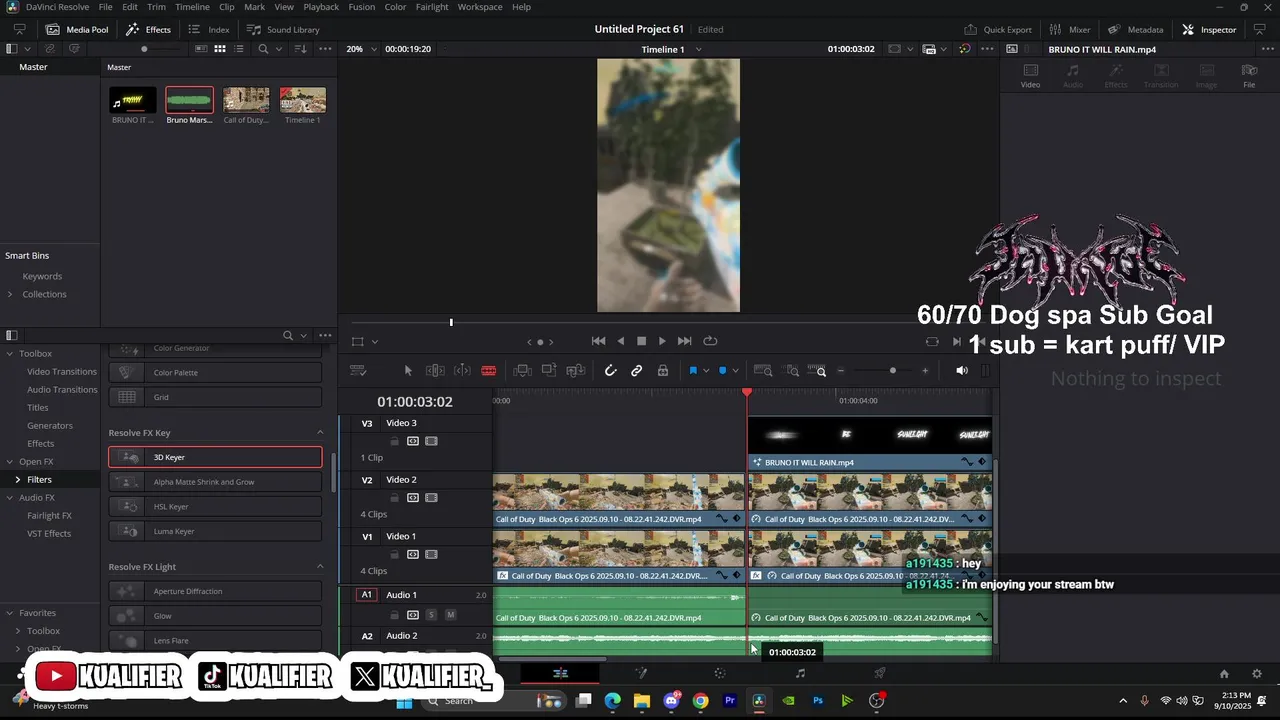Disable the Video 1 track
This screenshot has height=720, width=1280.
tap(431, 554)
